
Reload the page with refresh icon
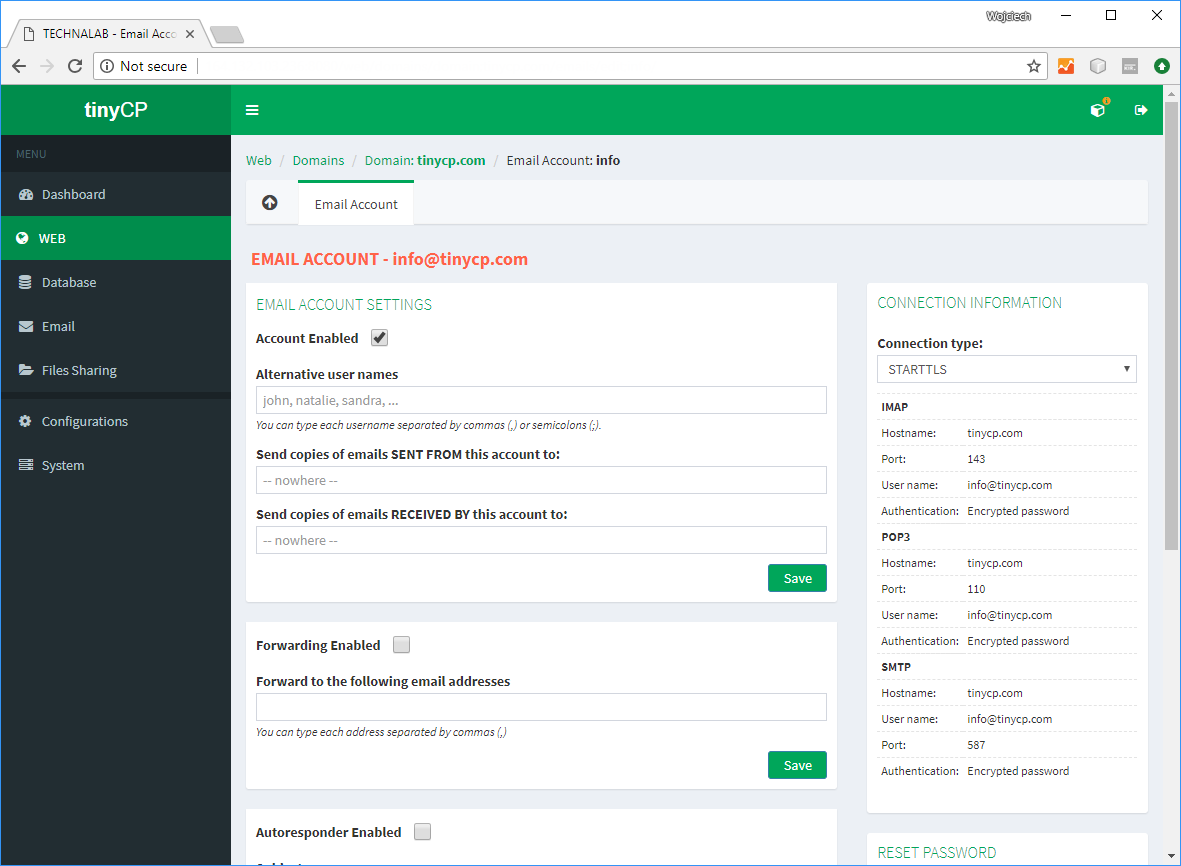[75, 66]
